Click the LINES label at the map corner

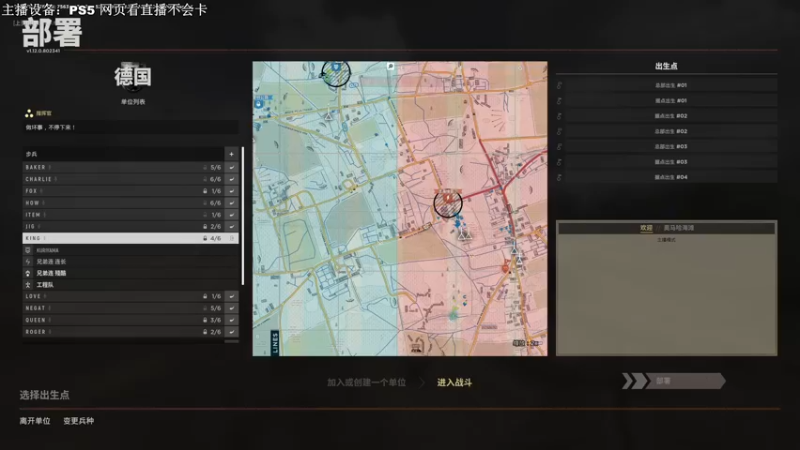click(275, 342)
